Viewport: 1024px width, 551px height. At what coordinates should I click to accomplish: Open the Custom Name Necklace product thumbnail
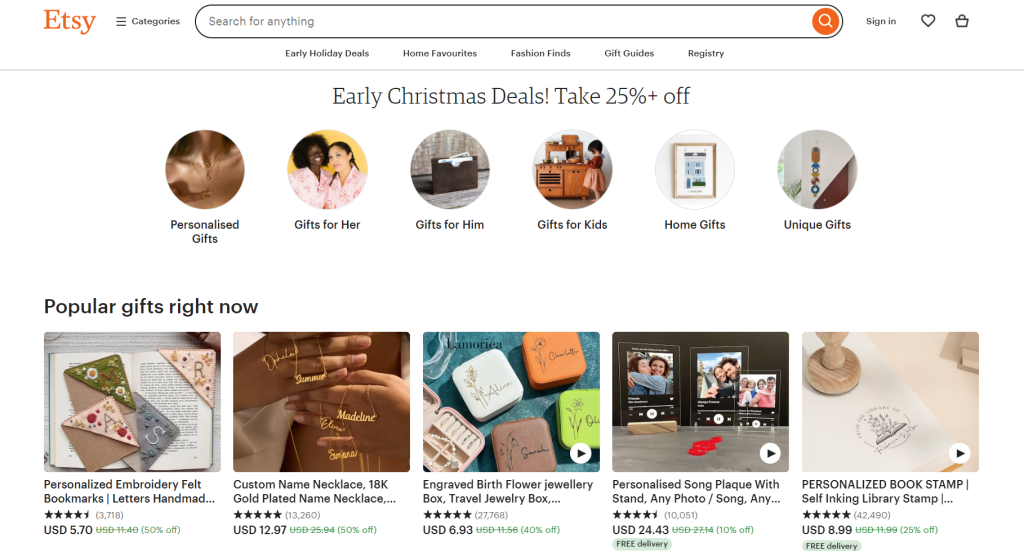pyautogui.click(x=321, y=402)
